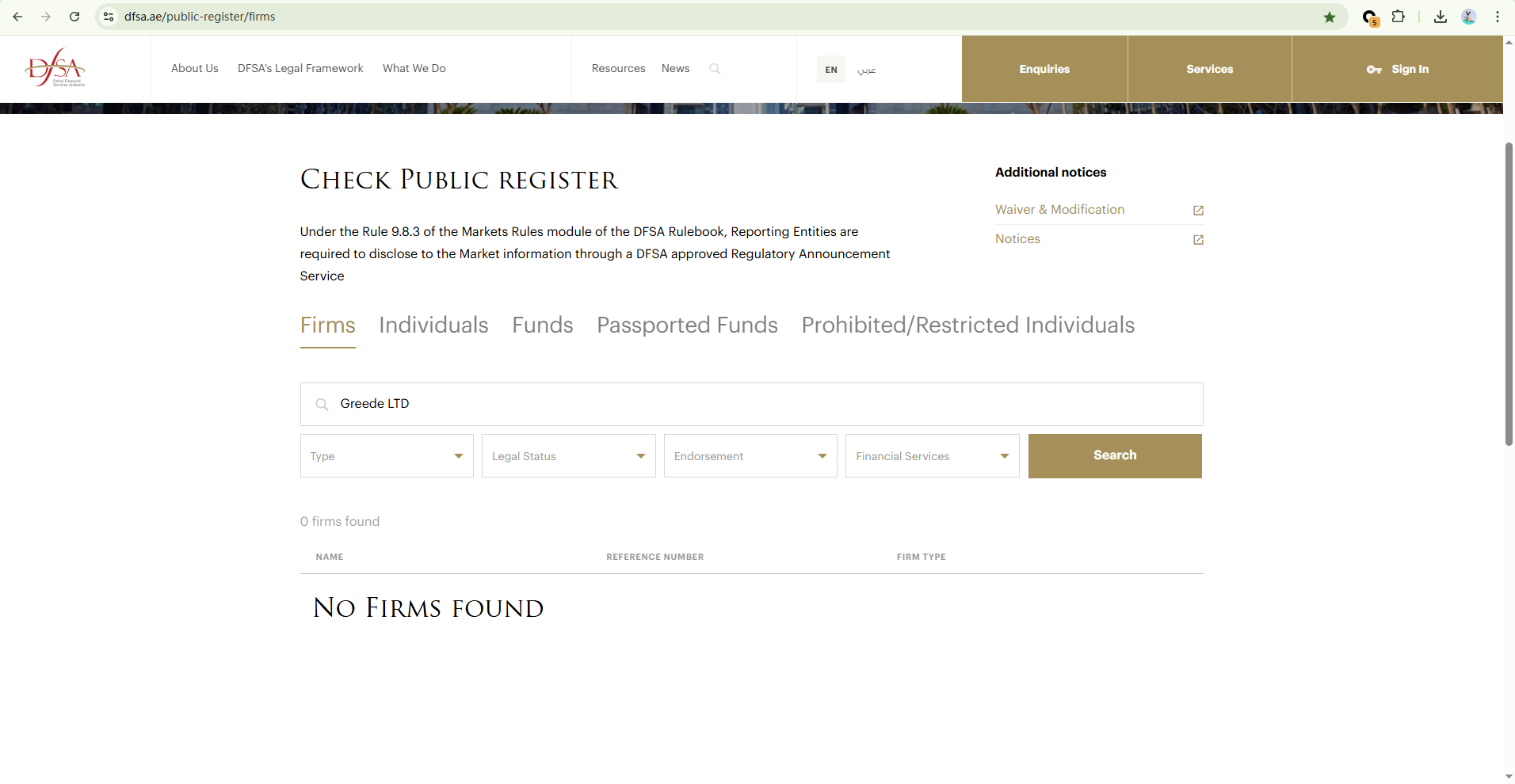This screenshot has height=784, width=1515.
Task: Switch language to Arabic
Action: pos(867,70)
